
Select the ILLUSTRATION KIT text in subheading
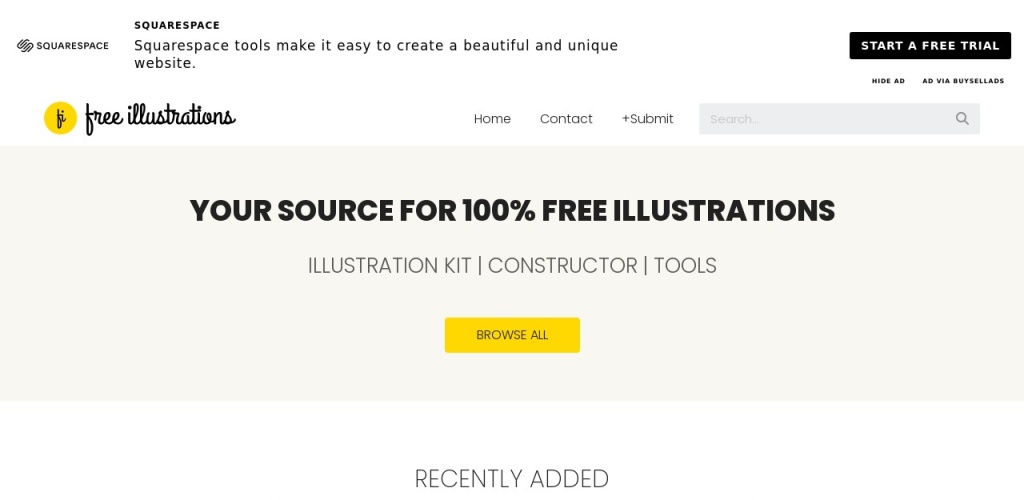(389, 266)
